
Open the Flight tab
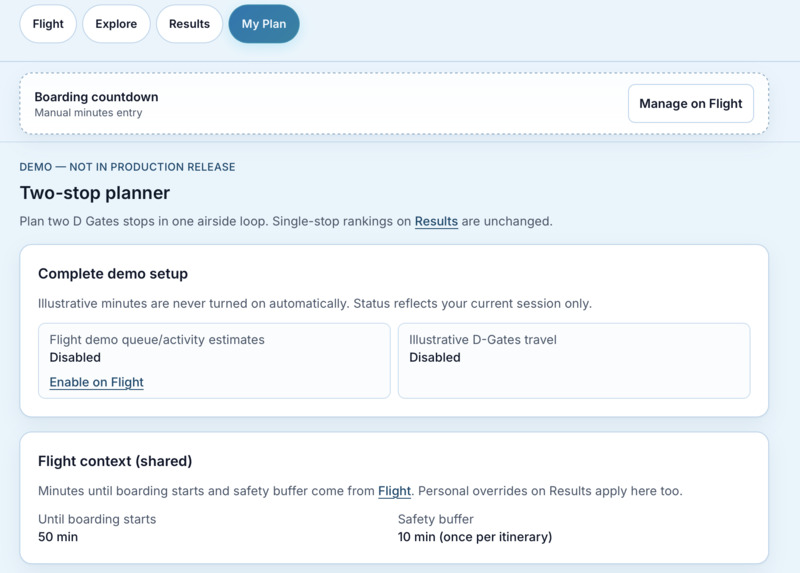[x=48, y=24]
